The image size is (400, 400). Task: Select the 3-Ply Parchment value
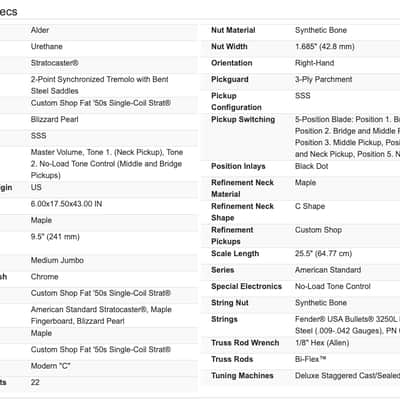[323, 79]
